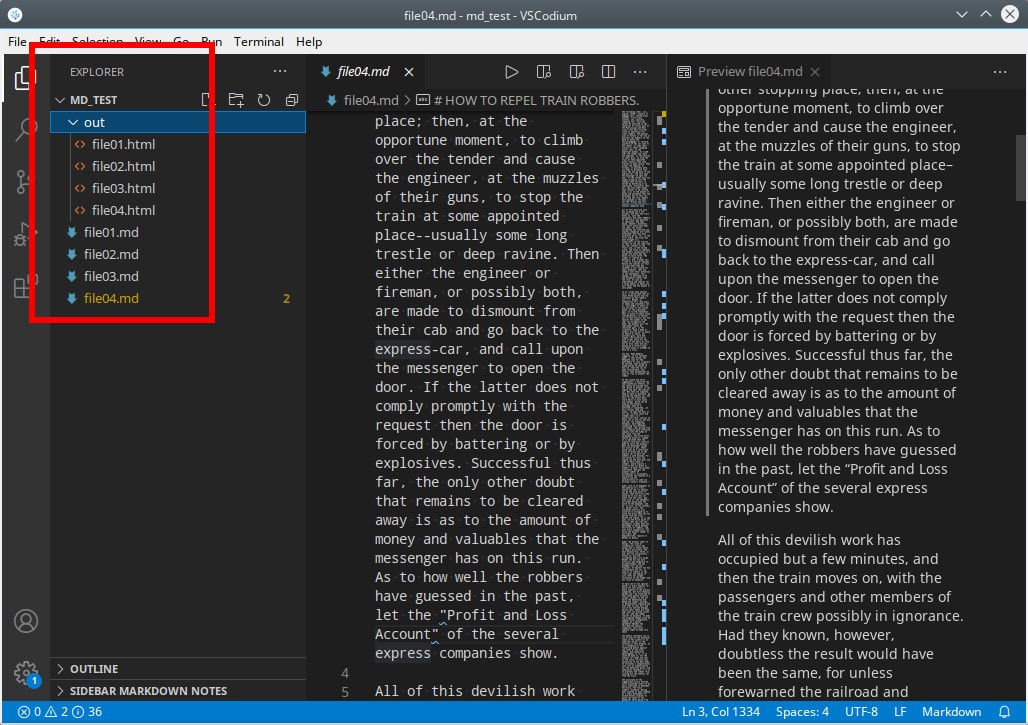Collapse all folders in explorer
The image size is (1028, 725).
point(292,100)
